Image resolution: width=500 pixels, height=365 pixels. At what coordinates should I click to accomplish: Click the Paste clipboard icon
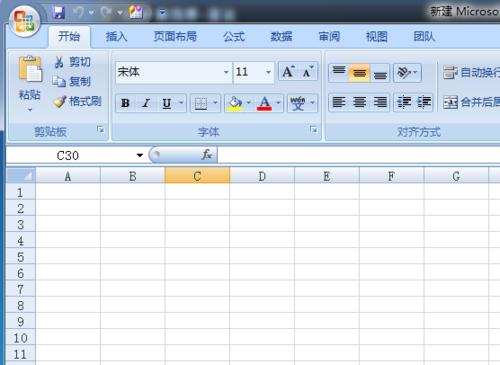click(x=30, y=69)
